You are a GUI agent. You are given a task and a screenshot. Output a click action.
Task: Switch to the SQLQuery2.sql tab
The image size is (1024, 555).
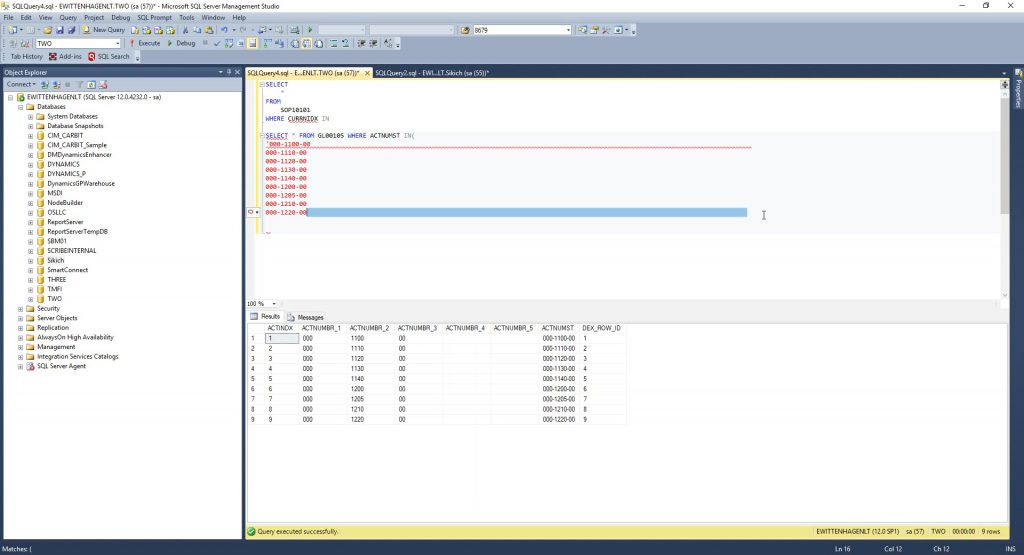[431, 73]
